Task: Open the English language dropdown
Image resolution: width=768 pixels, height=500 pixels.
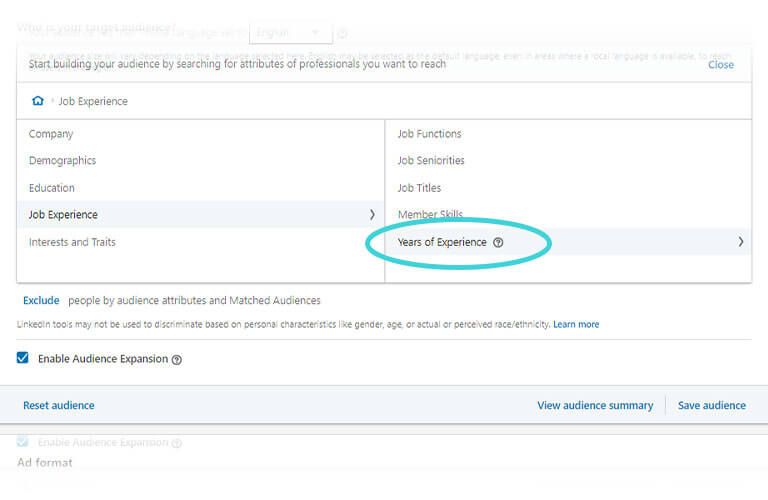Action: [x=290, y=33]
